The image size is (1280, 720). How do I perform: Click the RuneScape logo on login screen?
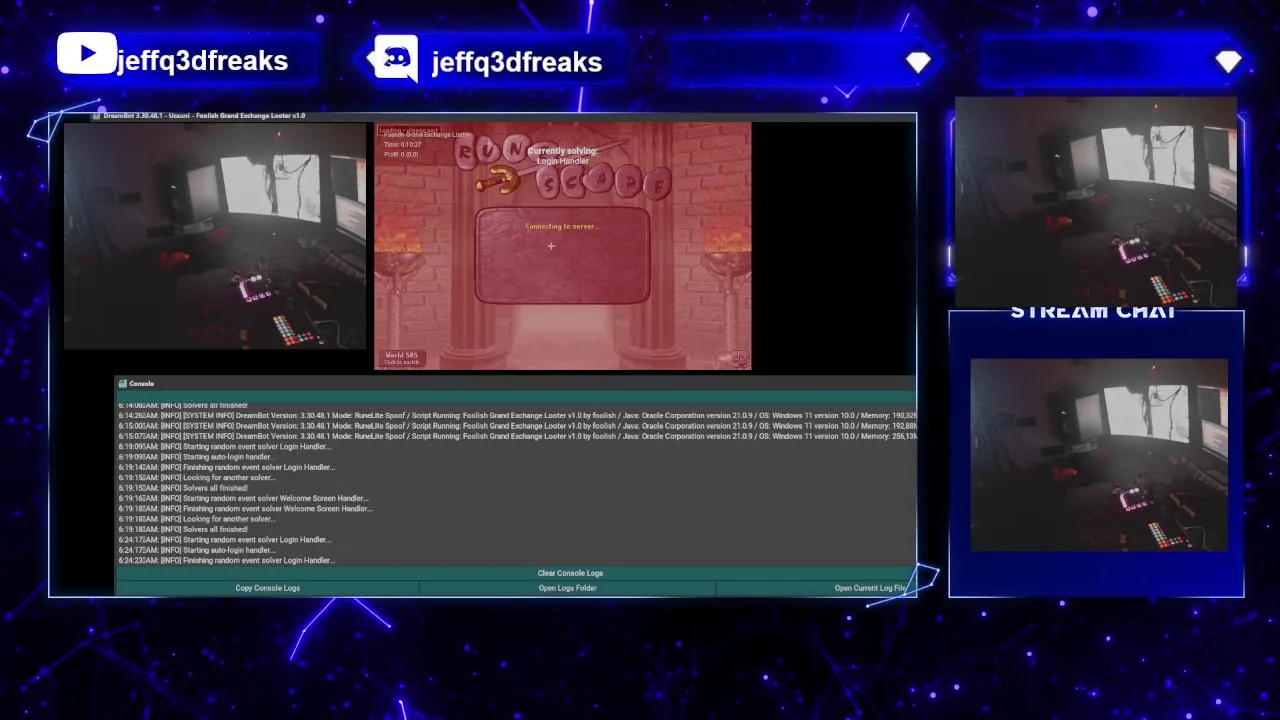click(x=562, y=165)
